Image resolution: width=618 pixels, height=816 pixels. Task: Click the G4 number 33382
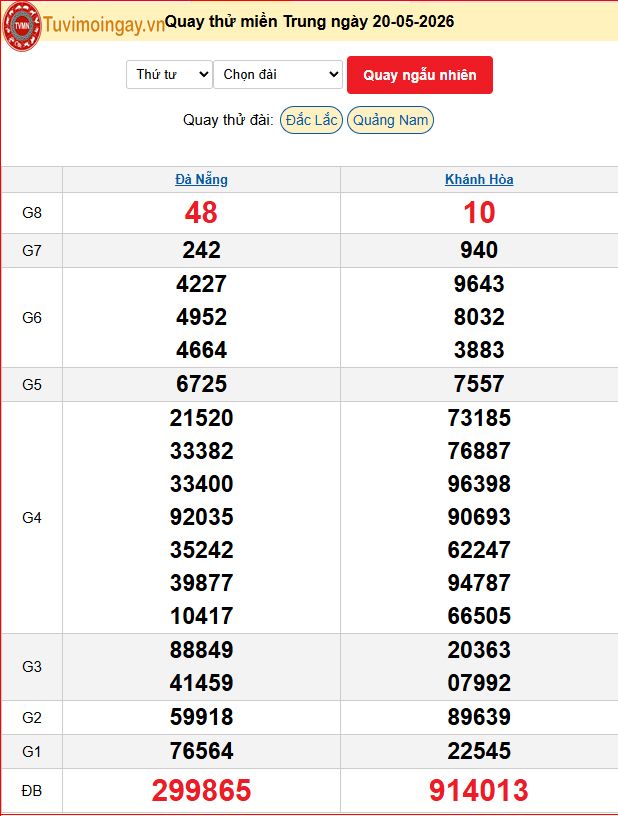point(201,451)
